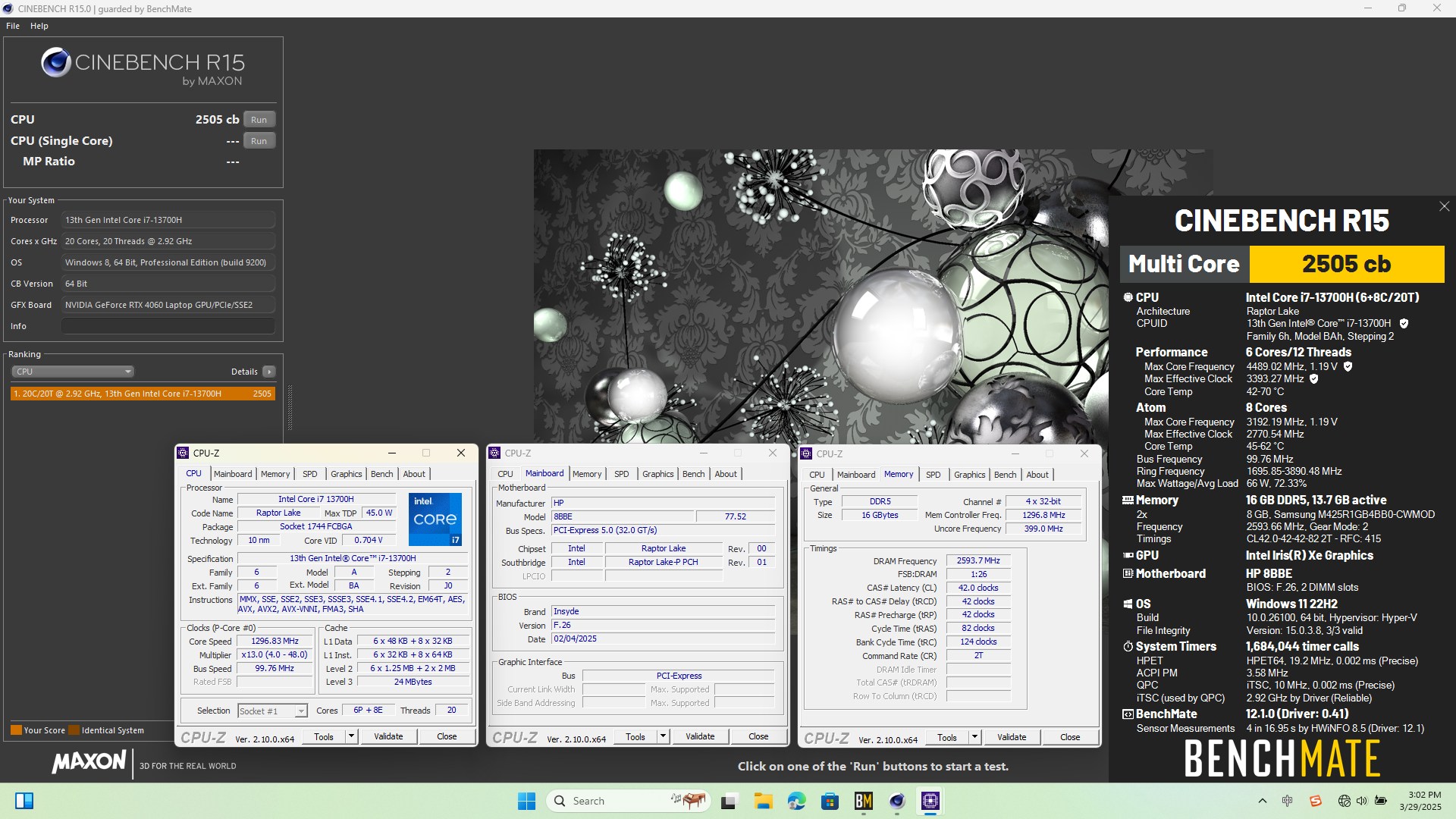Click CPU chip icon in BenchMate panel
The height and width of the screenshot is (819, 1456).
tap(1128, 298)
